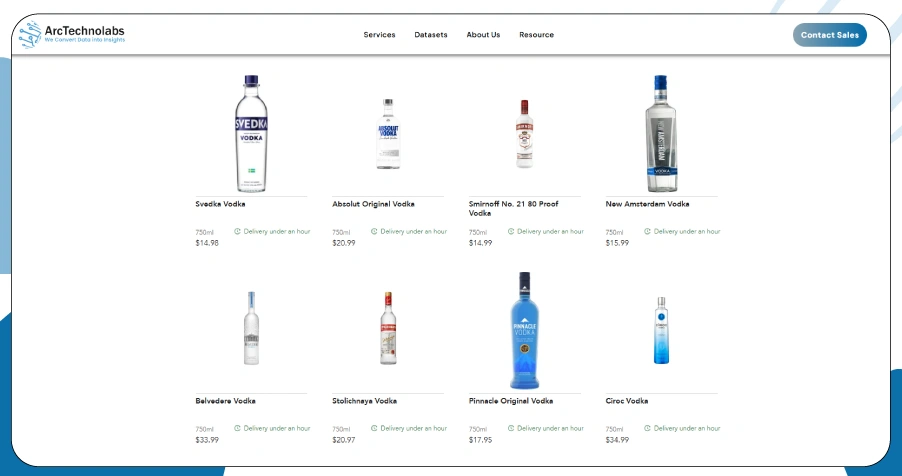
Task: Open the Resource menu
Action: coord(536,35)
